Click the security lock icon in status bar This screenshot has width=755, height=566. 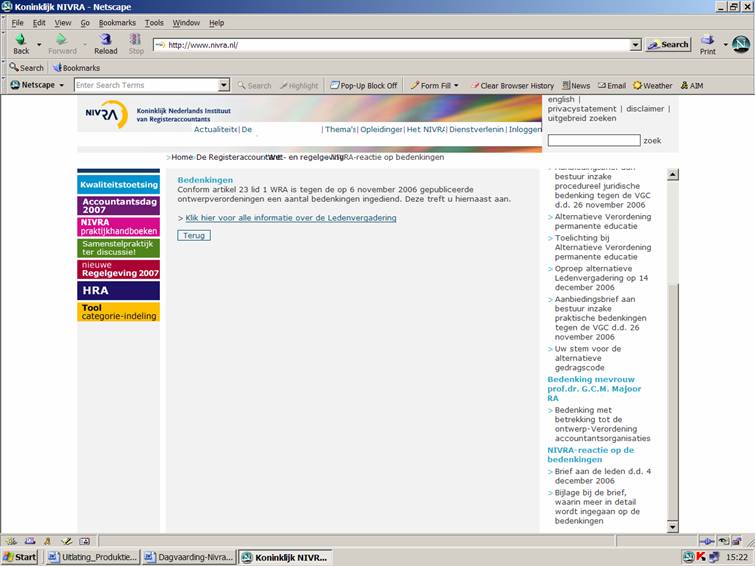(x=736, y=541)
